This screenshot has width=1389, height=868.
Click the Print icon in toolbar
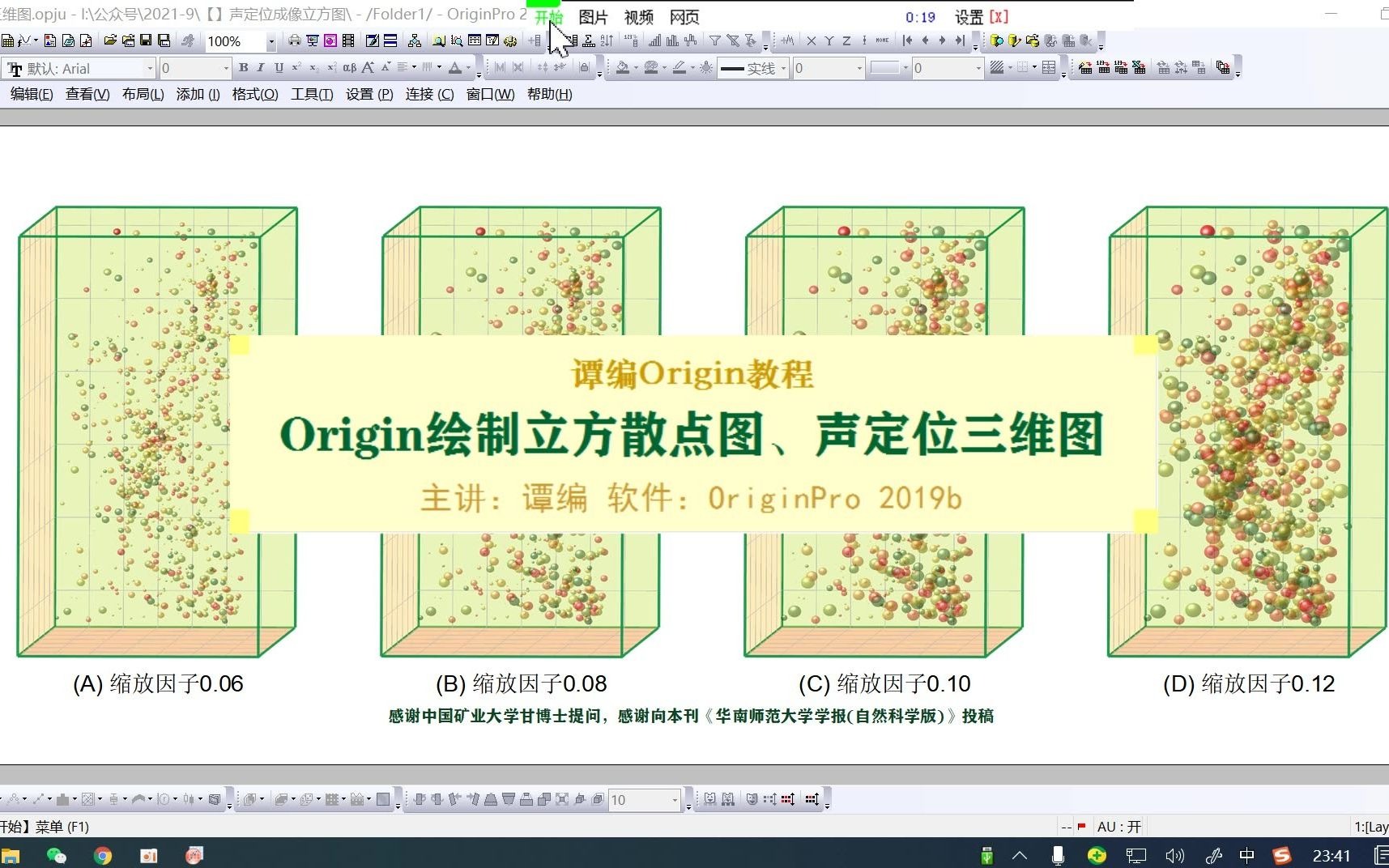(x=294, y=40)
